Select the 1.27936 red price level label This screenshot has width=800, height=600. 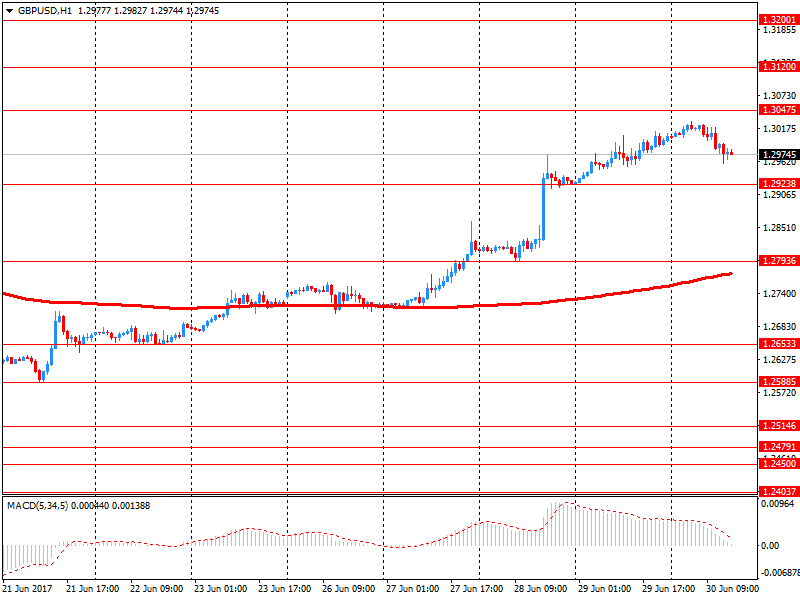coord(779,261)
